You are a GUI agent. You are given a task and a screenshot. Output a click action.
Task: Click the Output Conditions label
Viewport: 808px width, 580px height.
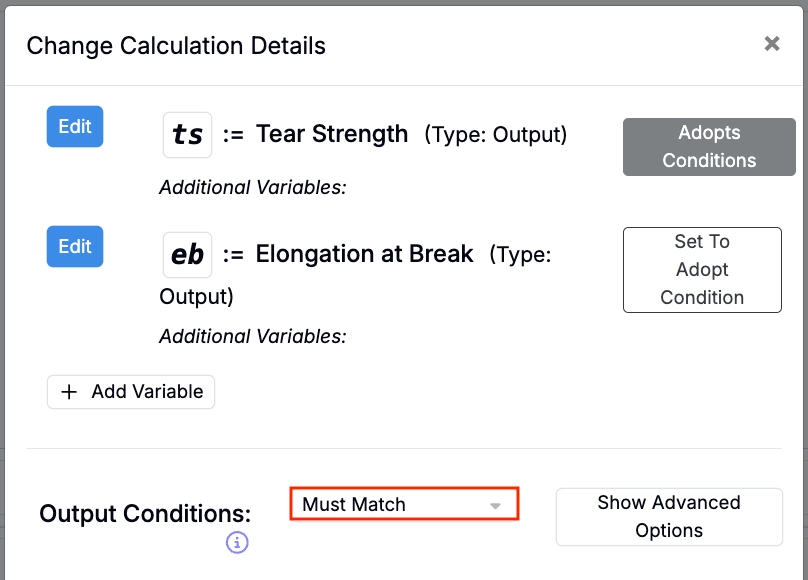coord(145,514)
